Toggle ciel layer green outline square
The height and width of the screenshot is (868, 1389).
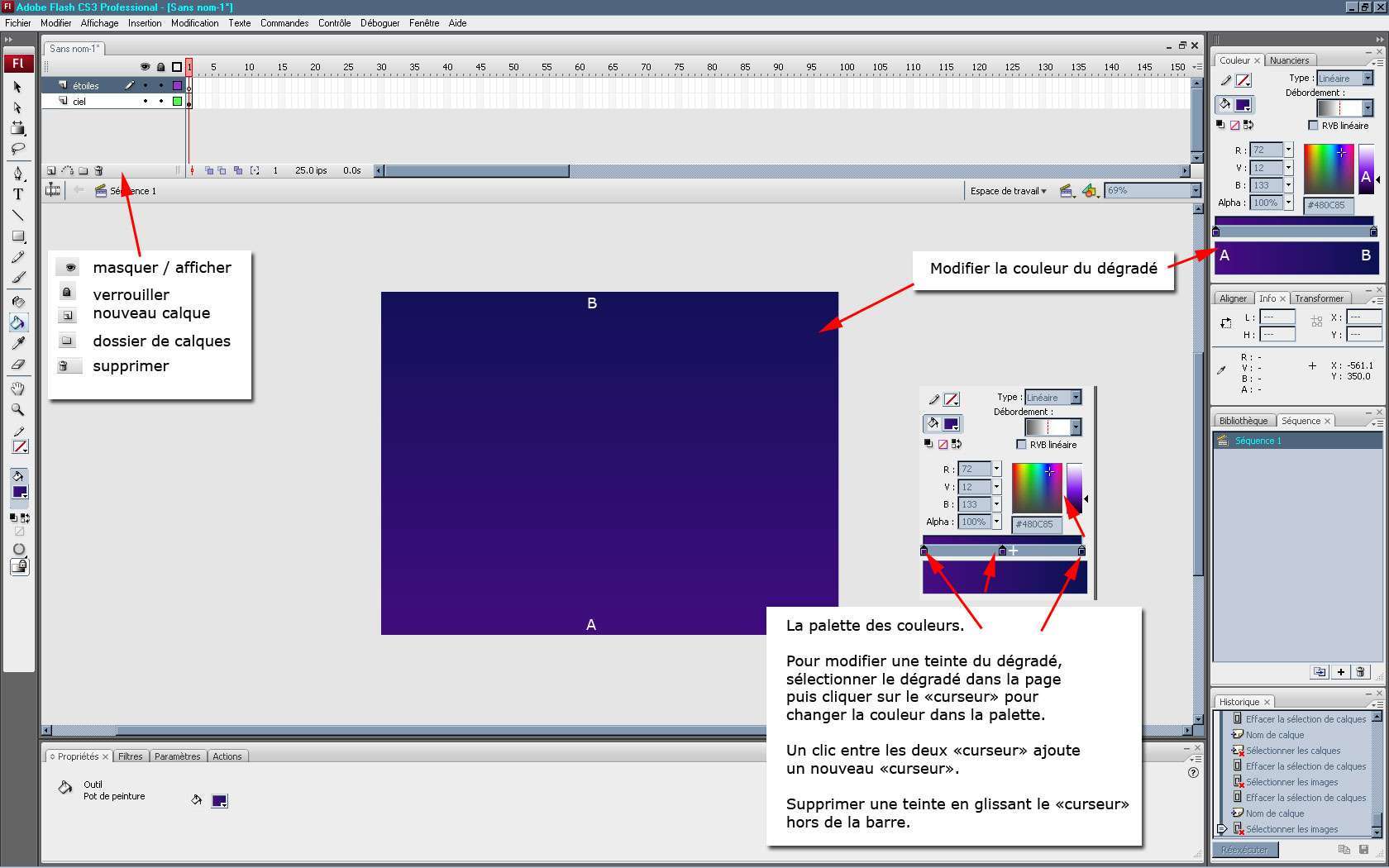(177, 101)
